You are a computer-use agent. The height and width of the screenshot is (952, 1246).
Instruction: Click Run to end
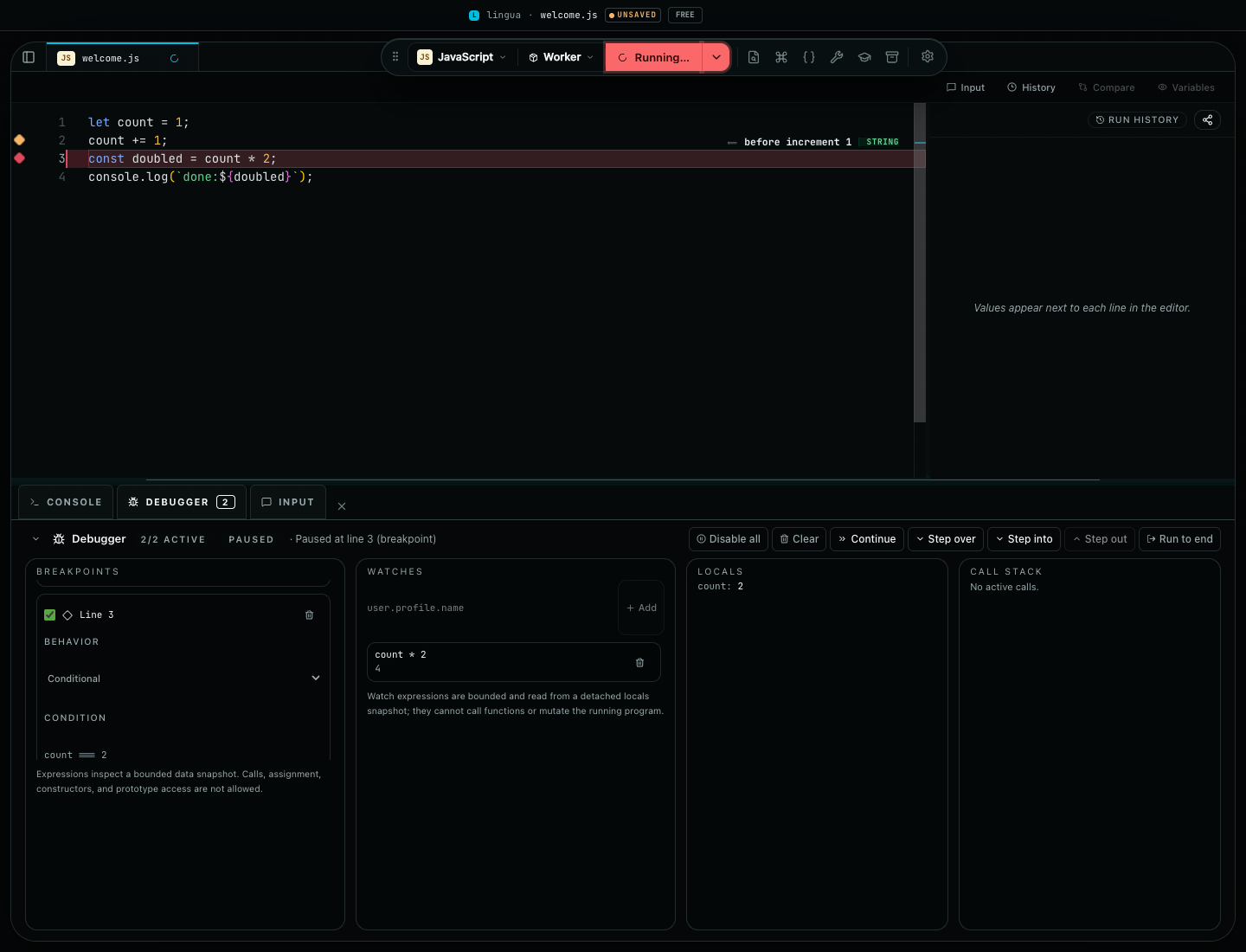[1180, 539]
